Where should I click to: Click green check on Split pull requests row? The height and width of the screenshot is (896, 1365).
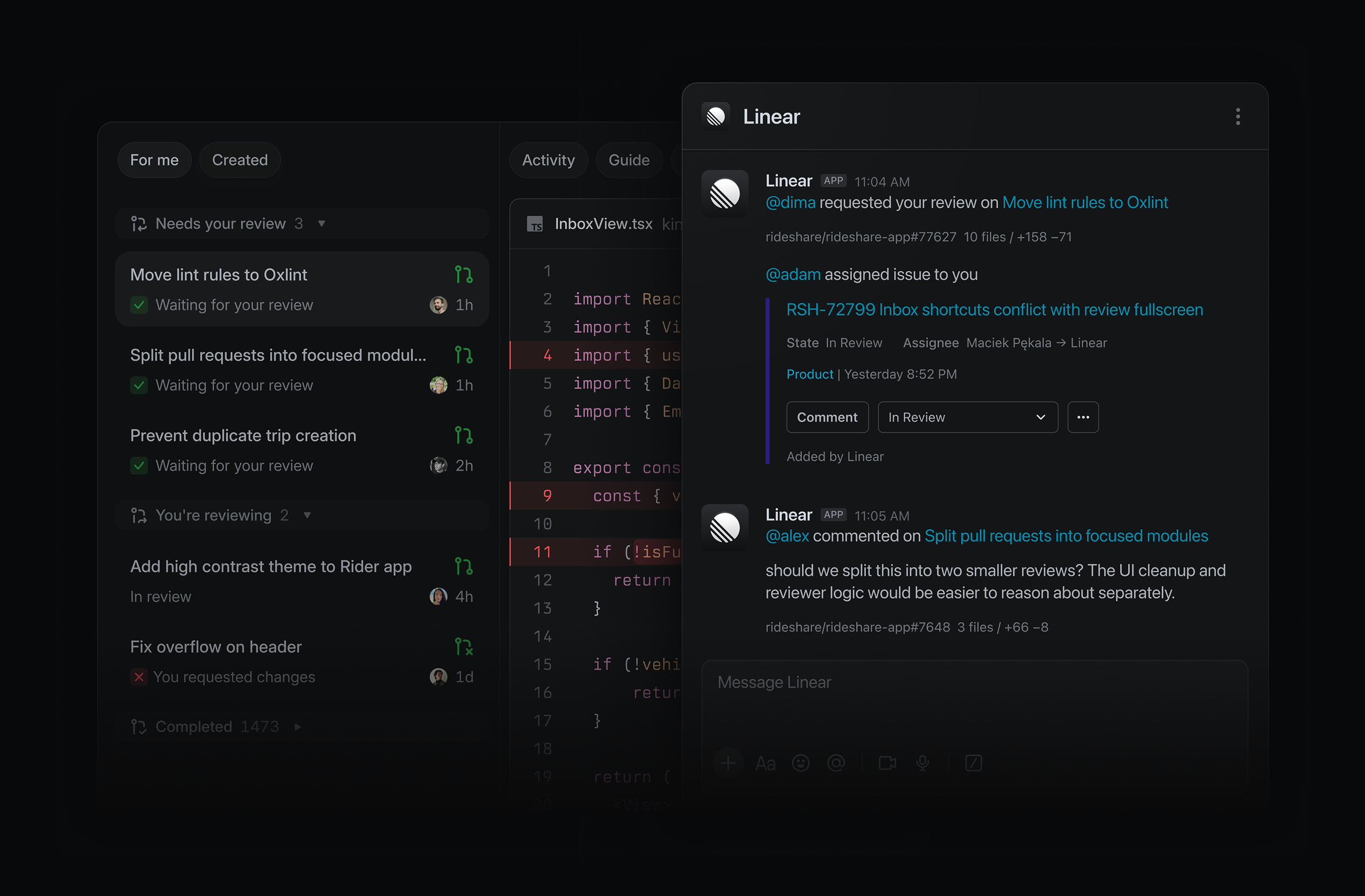[139, 385]
